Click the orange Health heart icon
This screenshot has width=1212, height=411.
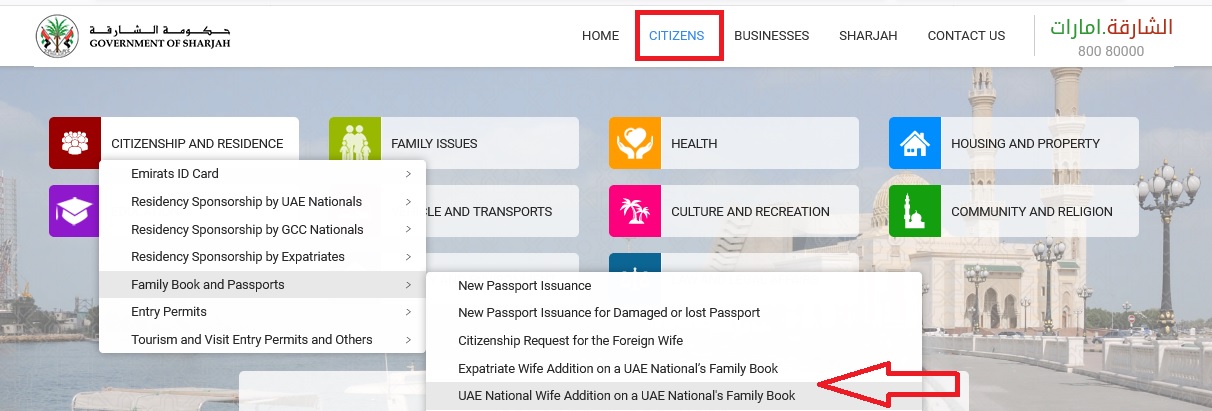click(x=635, y=143)
